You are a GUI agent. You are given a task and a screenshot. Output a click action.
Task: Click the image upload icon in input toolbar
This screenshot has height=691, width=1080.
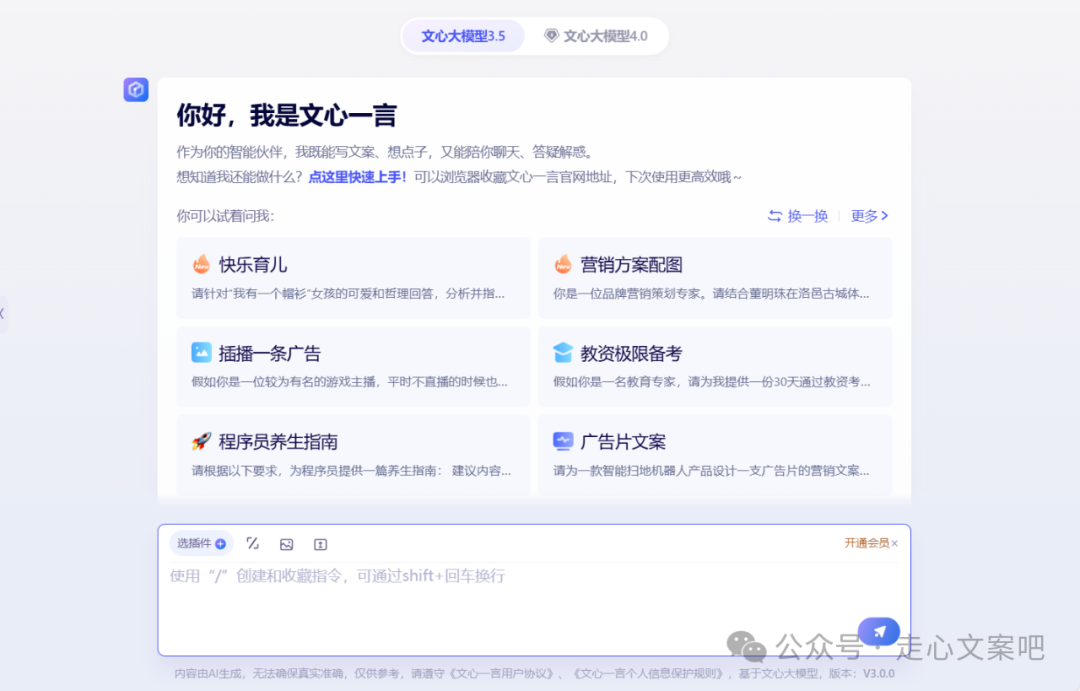tap(287, 543)
